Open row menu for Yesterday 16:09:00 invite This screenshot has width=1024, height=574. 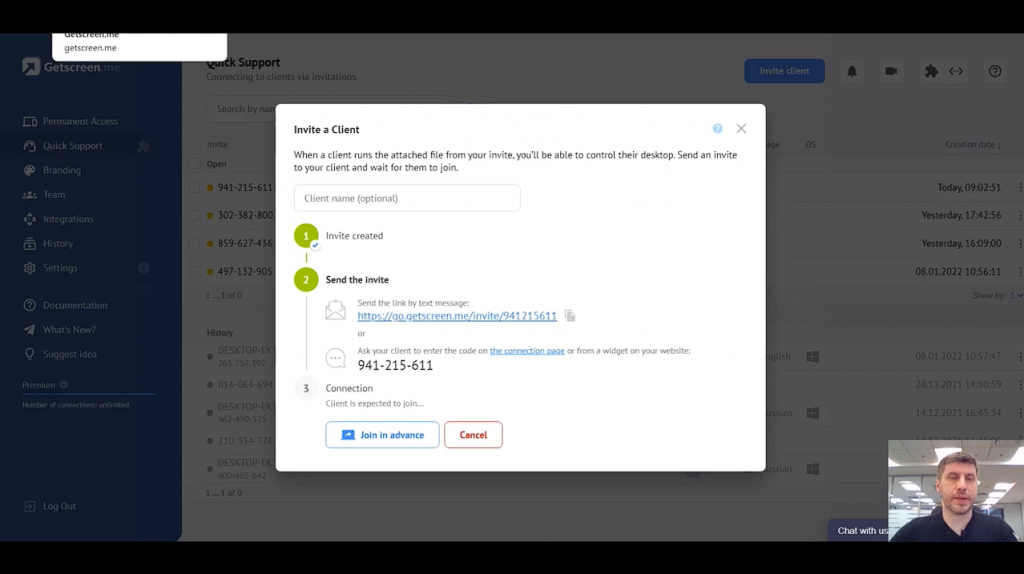coord(1019,244)
